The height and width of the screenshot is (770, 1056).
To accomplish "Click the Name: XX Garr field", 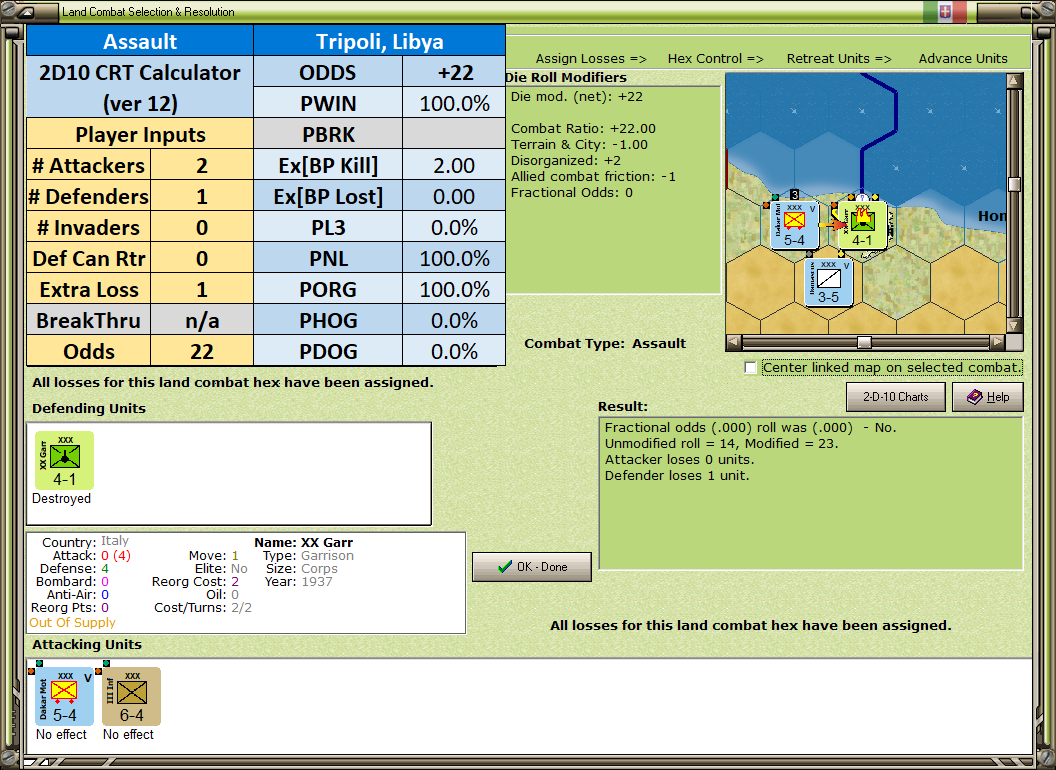I will [303, 542].
